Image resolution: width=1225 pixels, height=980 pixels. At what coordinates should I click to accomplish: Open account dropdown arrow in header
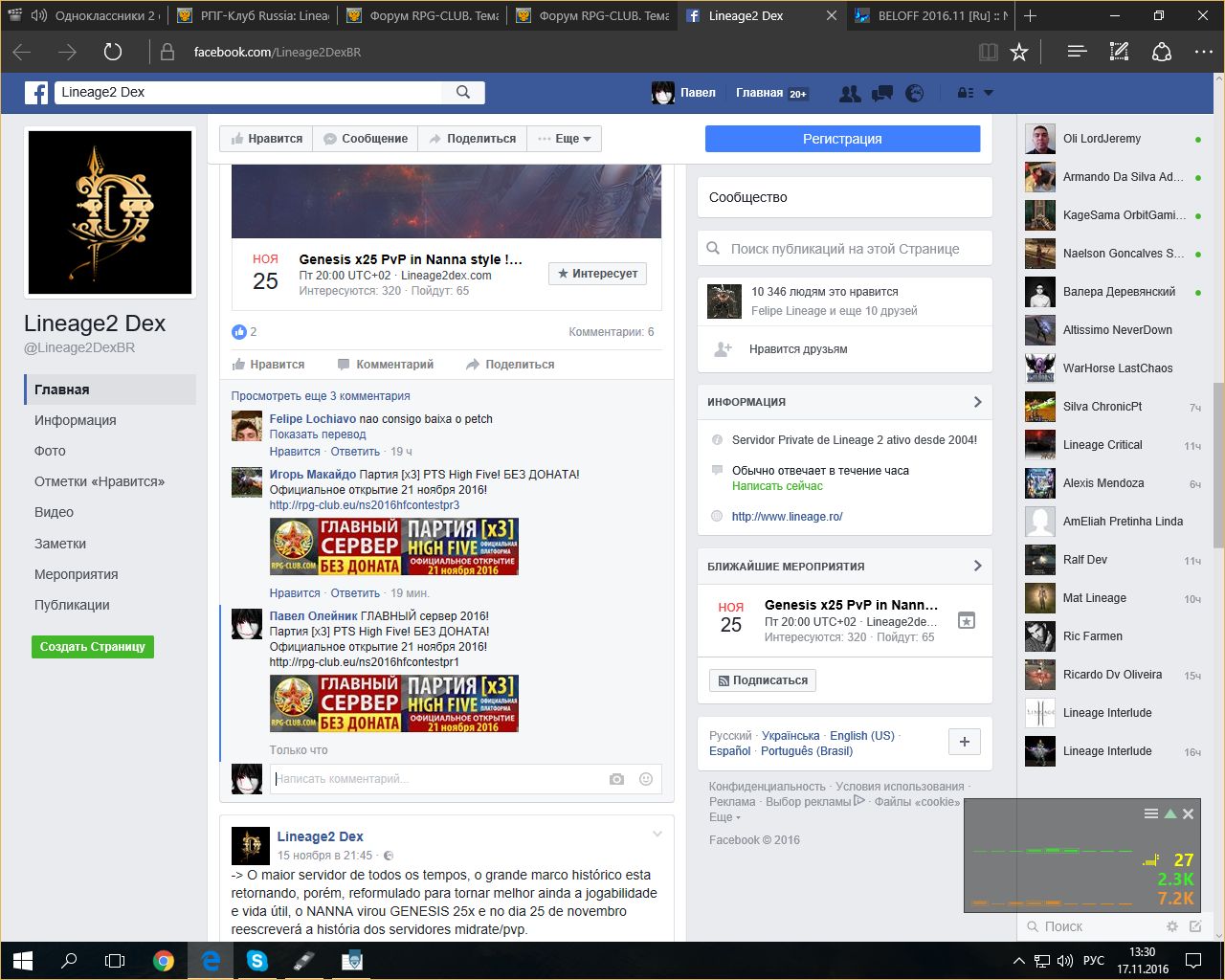coord(989,93)
